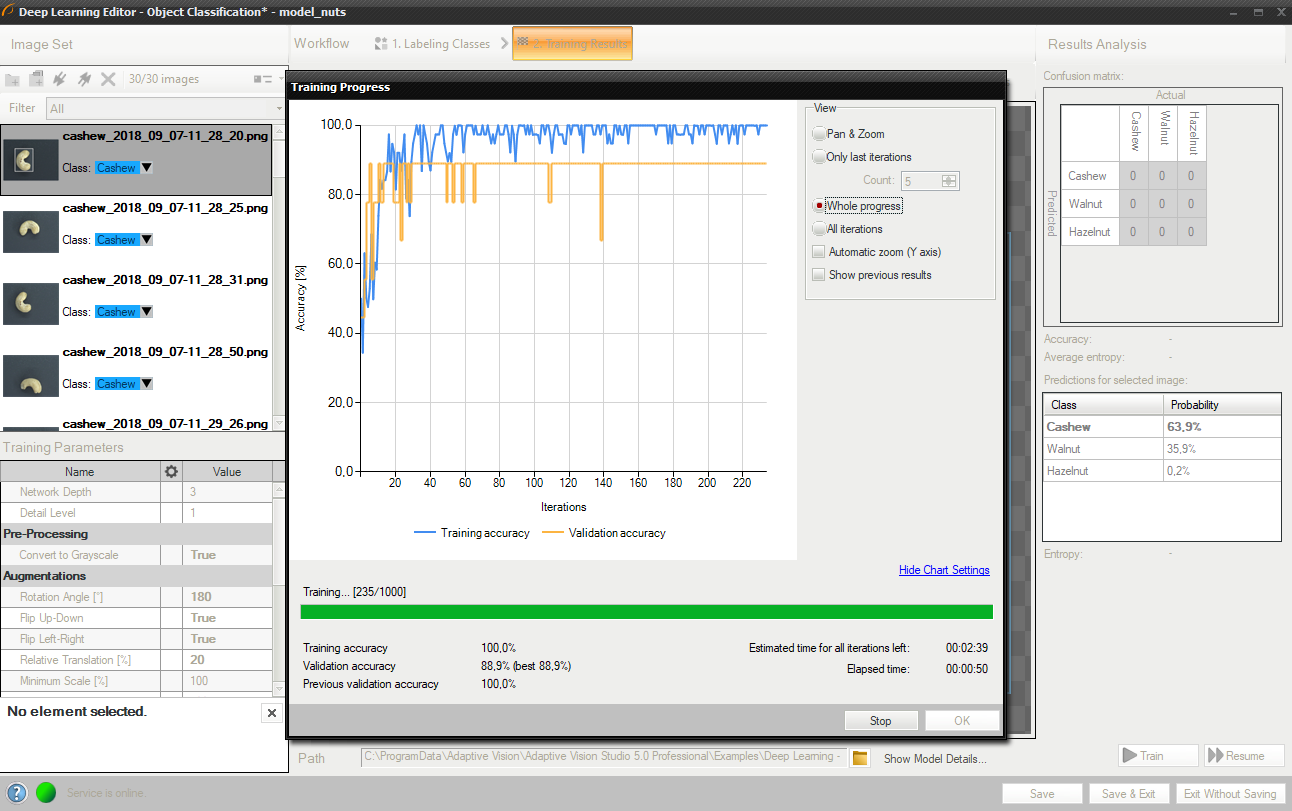Switch to the Labeling Classes workflow tab

pos(432,44)
